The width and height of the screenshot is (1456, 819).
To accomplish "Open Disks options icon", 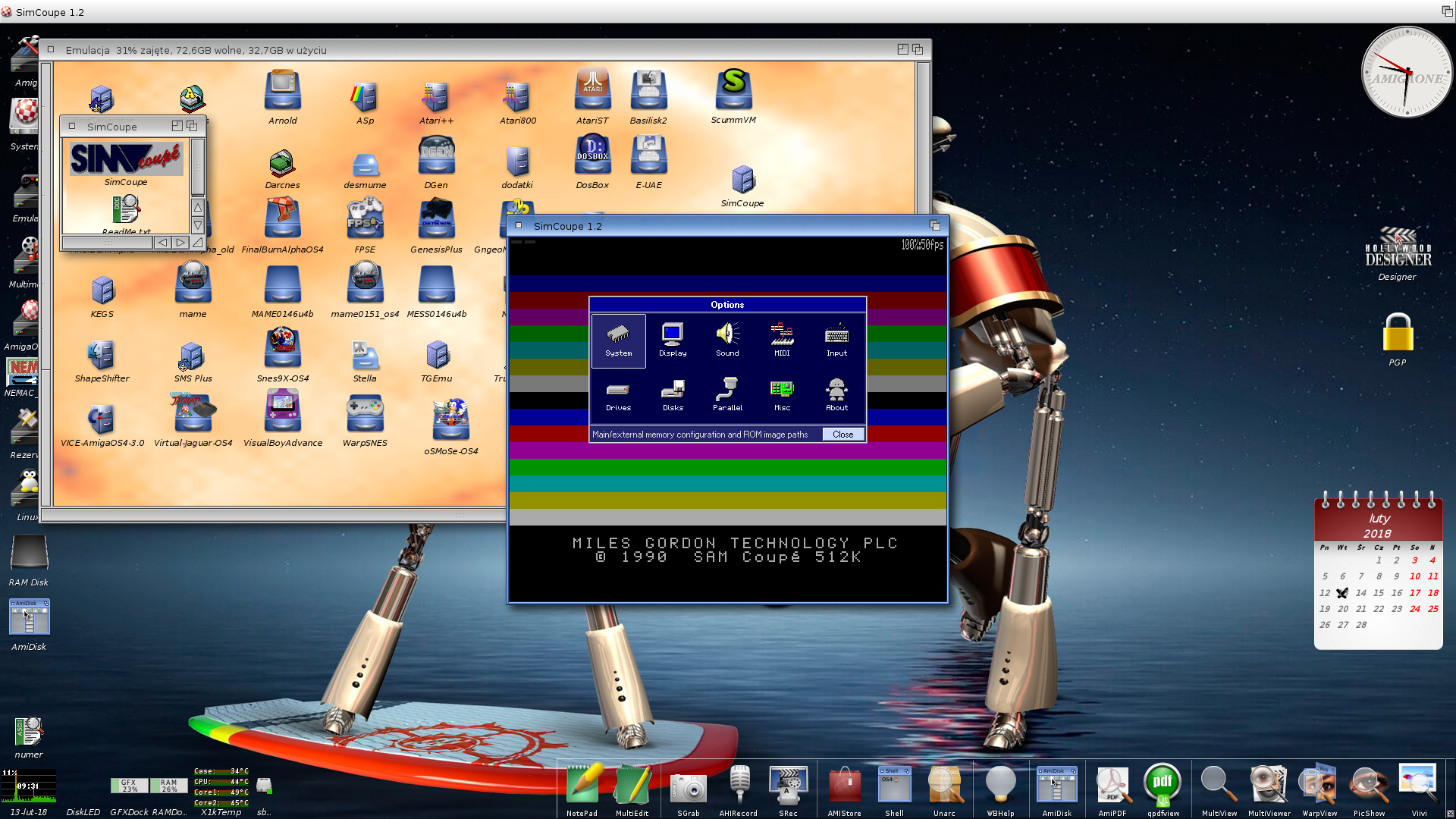I will tap(673, 395).
